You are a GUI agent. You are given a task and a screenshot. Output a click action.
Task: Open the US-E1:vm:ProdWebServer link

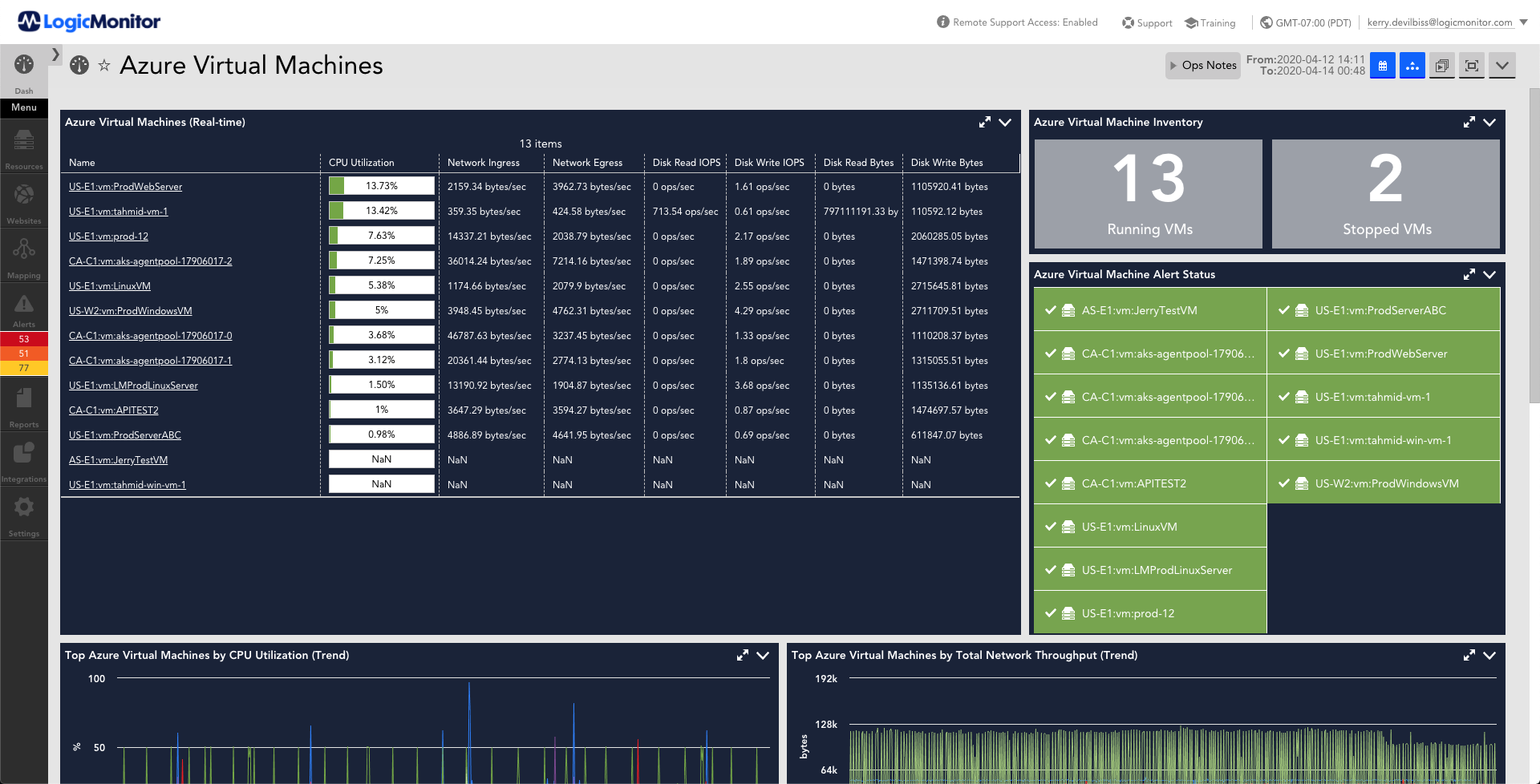[x=124, y=186]
